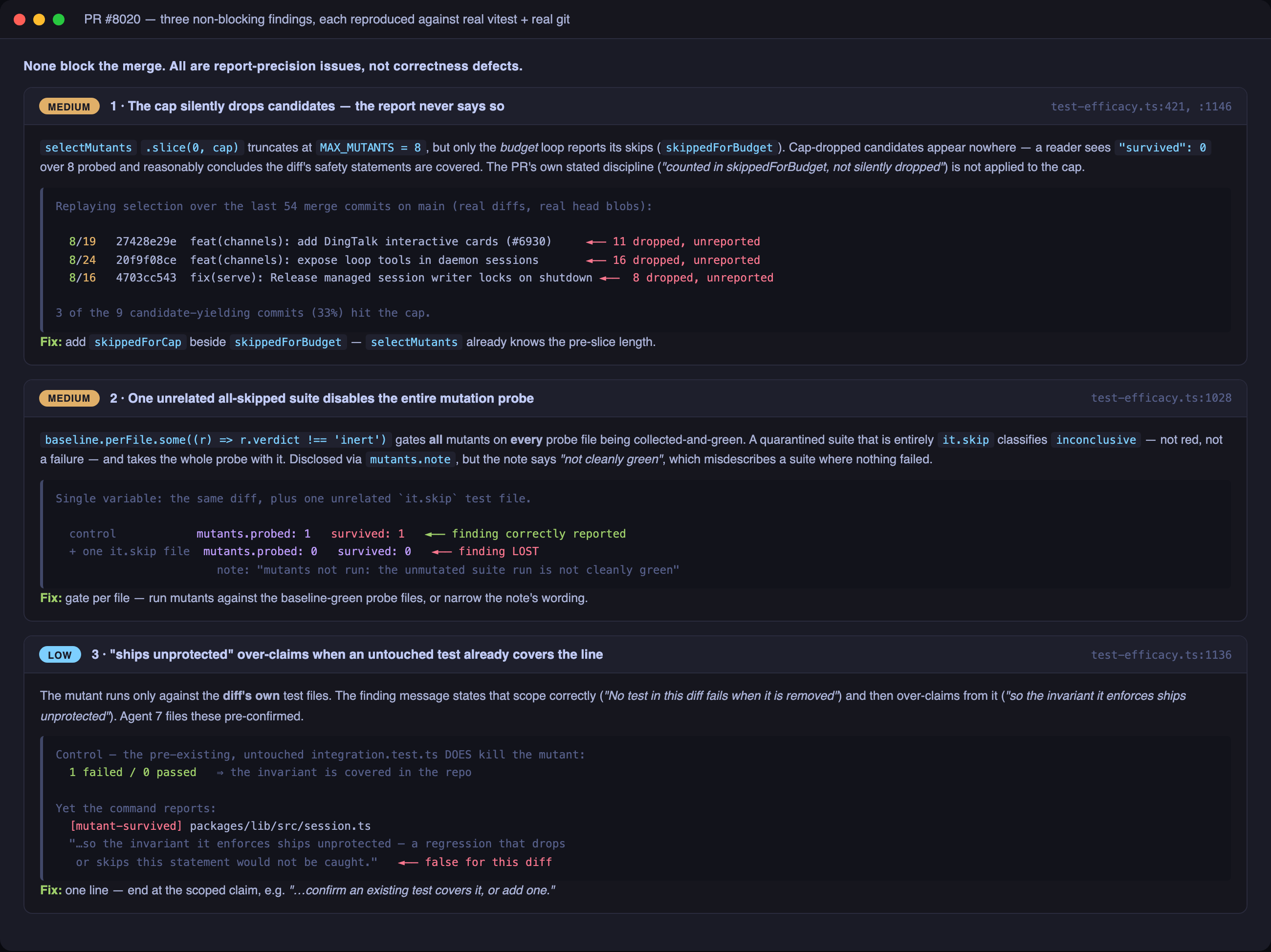This screenshot has width=1271, height=952.
Task: Click the yellow minimize window button
Action: click(x=39, y=20)
